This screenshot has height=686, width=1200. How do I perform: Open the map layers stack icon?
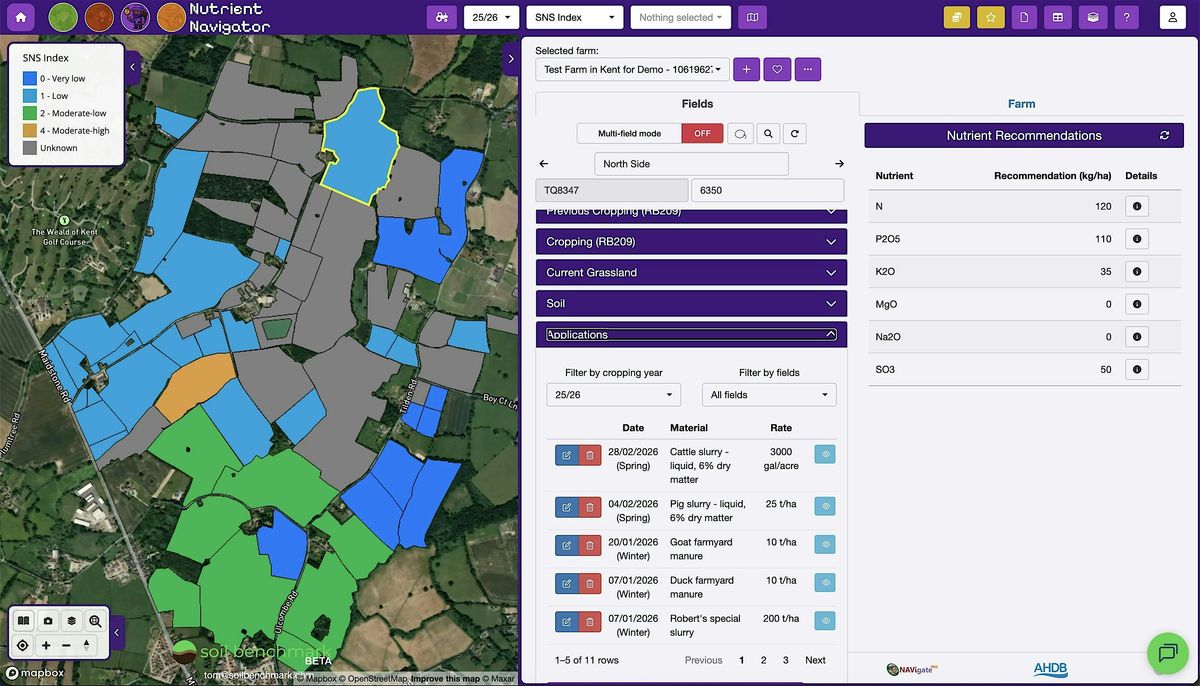pos(72,621)
